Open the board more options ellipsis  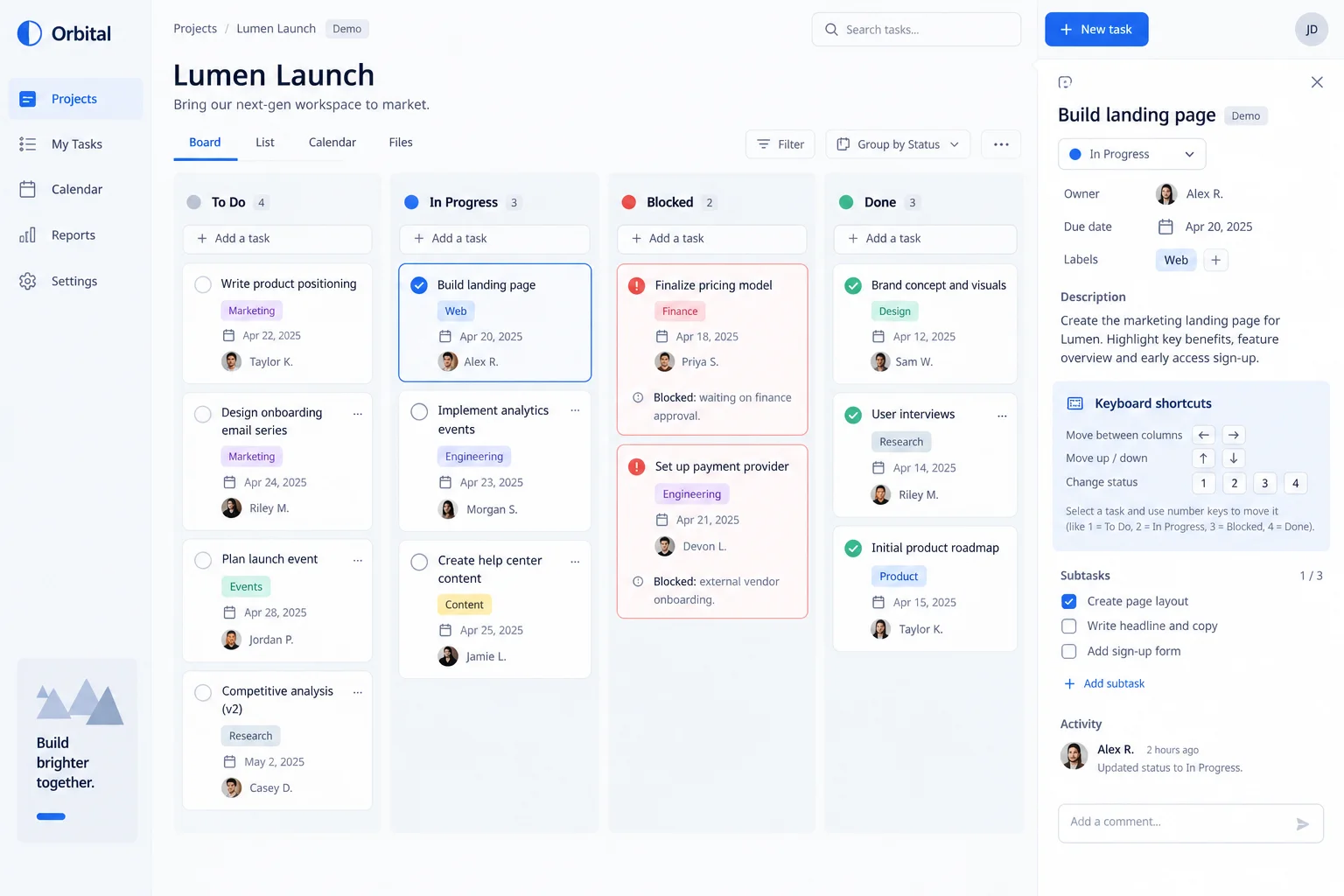1001,144
